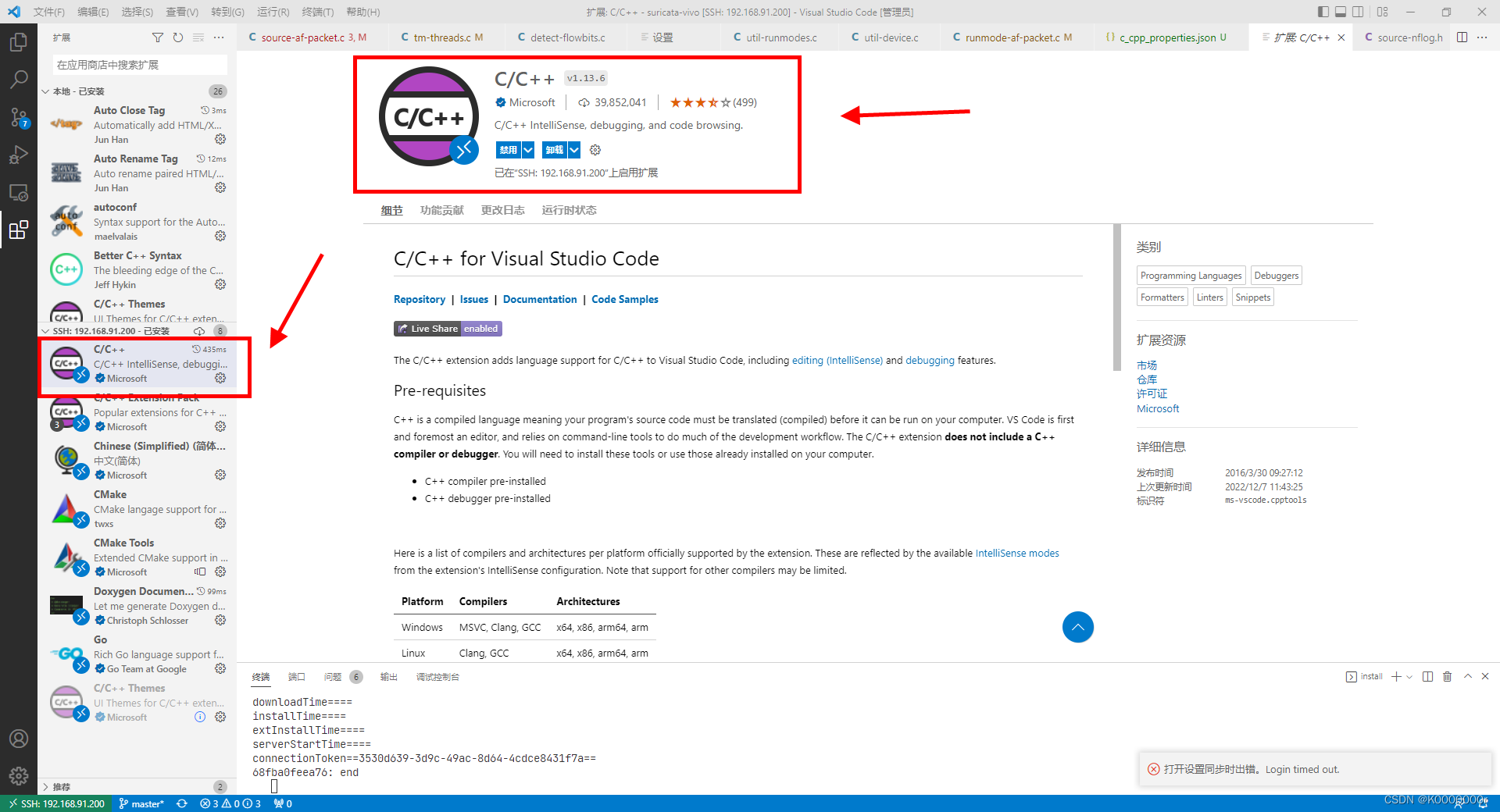Open the Manage gear for the CMake extension
The width and height of the screenshot is (1500, 812).
(x=220, y=523)
